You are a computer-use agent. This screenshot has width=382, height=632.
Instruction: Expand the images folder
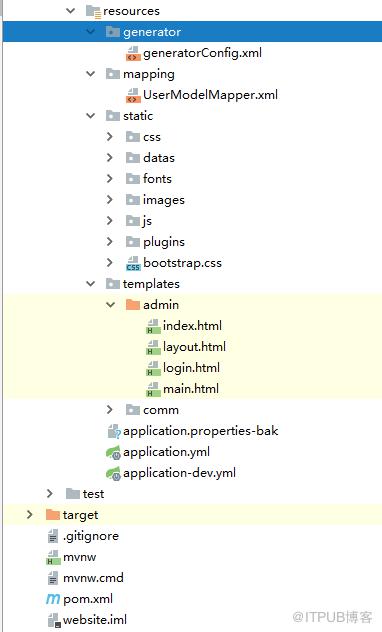[110, 200]
